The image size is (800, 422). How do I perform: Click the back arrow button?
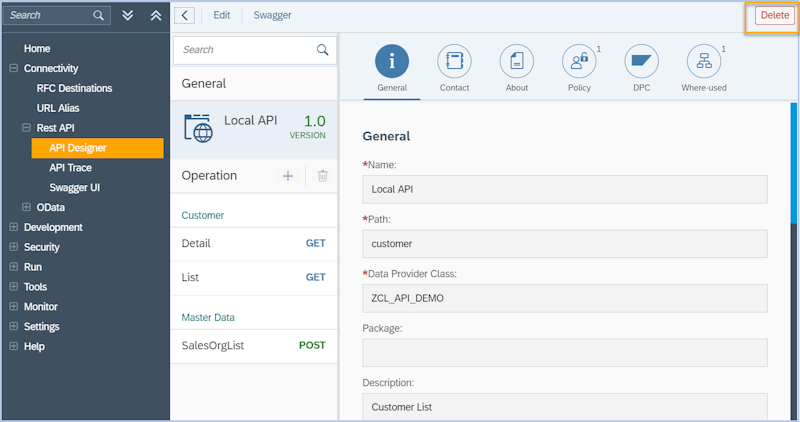click(x=184, y=15)
